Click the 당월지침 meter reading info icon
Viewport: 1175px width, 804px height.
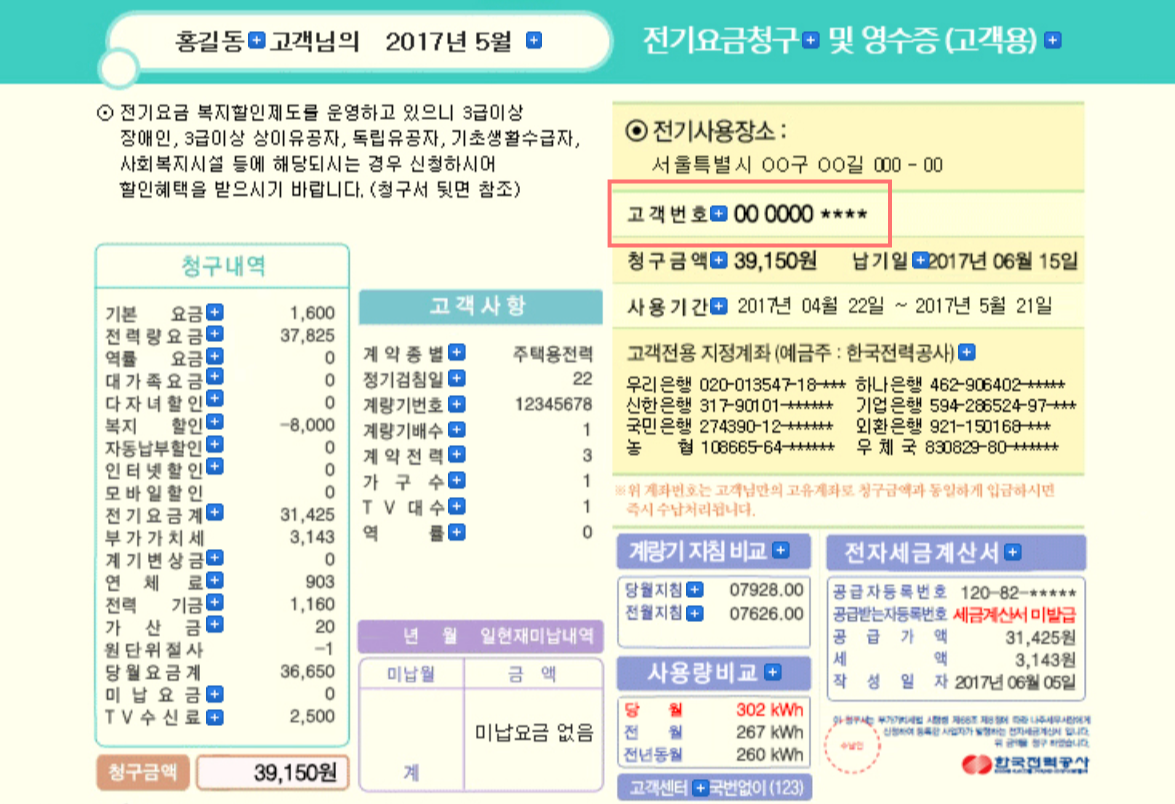(696, 589)
